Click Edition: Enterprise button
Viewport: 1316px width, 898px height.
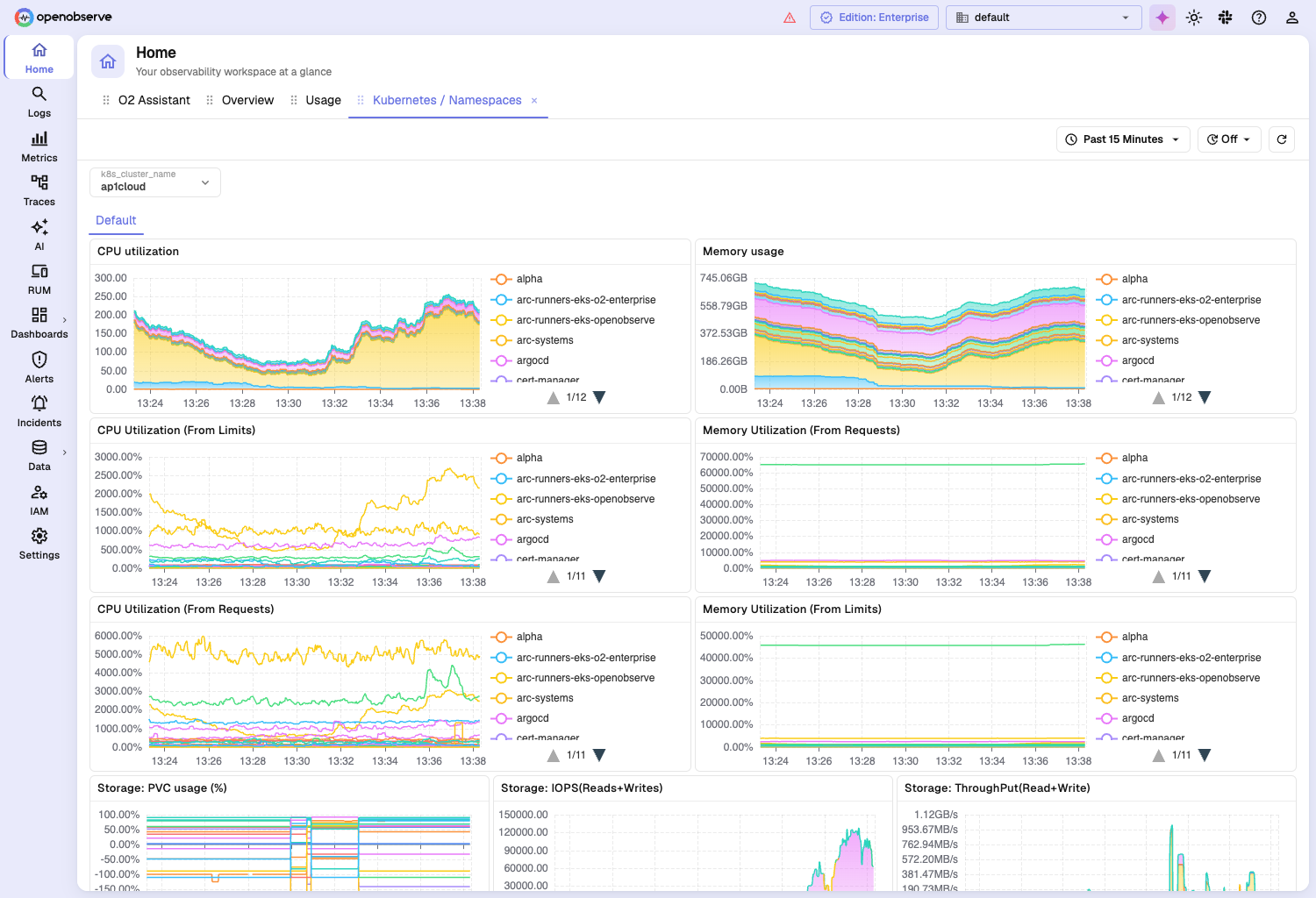click(x=874, y=18)
